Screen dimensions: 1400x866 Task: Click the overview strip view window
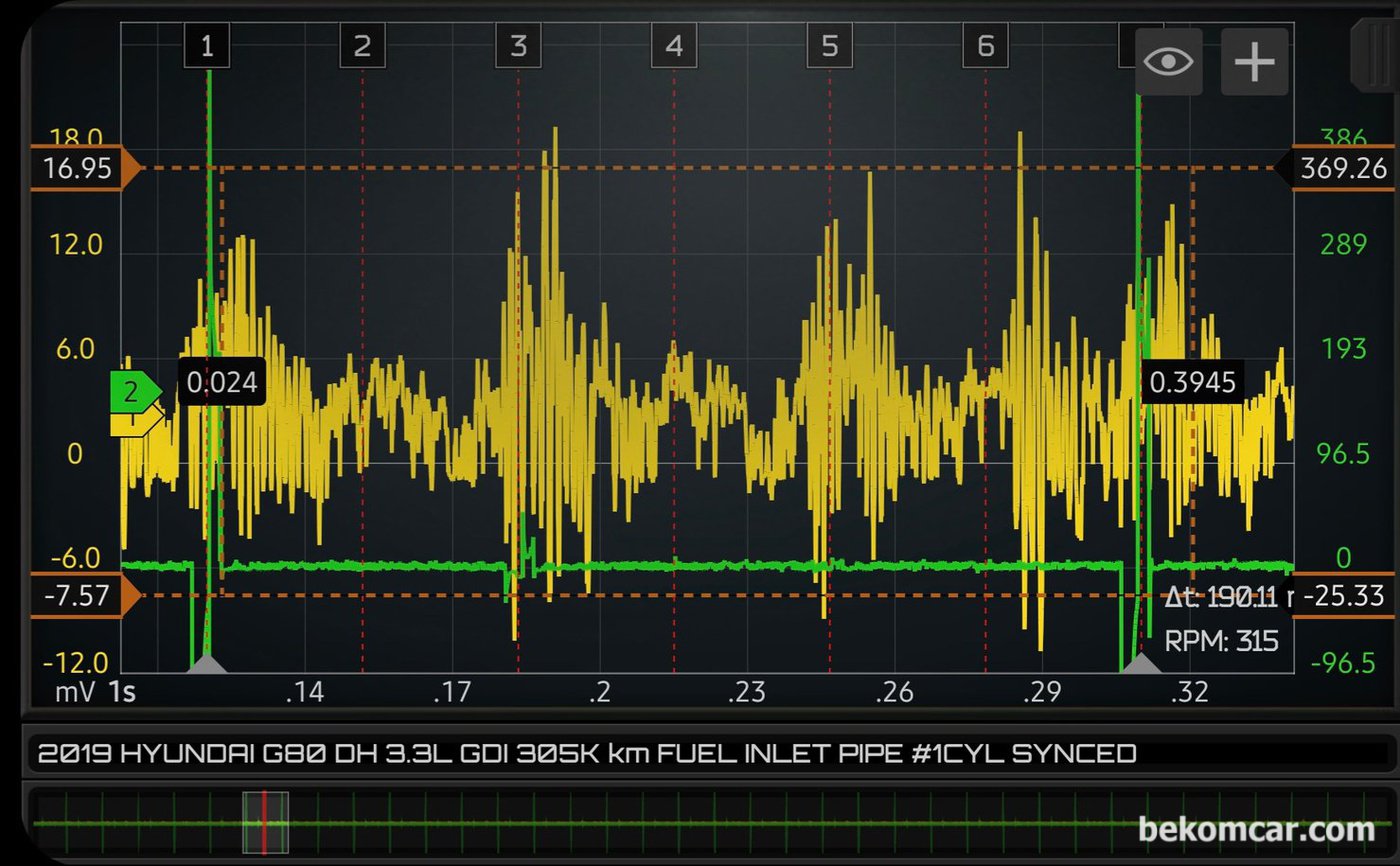265,823
